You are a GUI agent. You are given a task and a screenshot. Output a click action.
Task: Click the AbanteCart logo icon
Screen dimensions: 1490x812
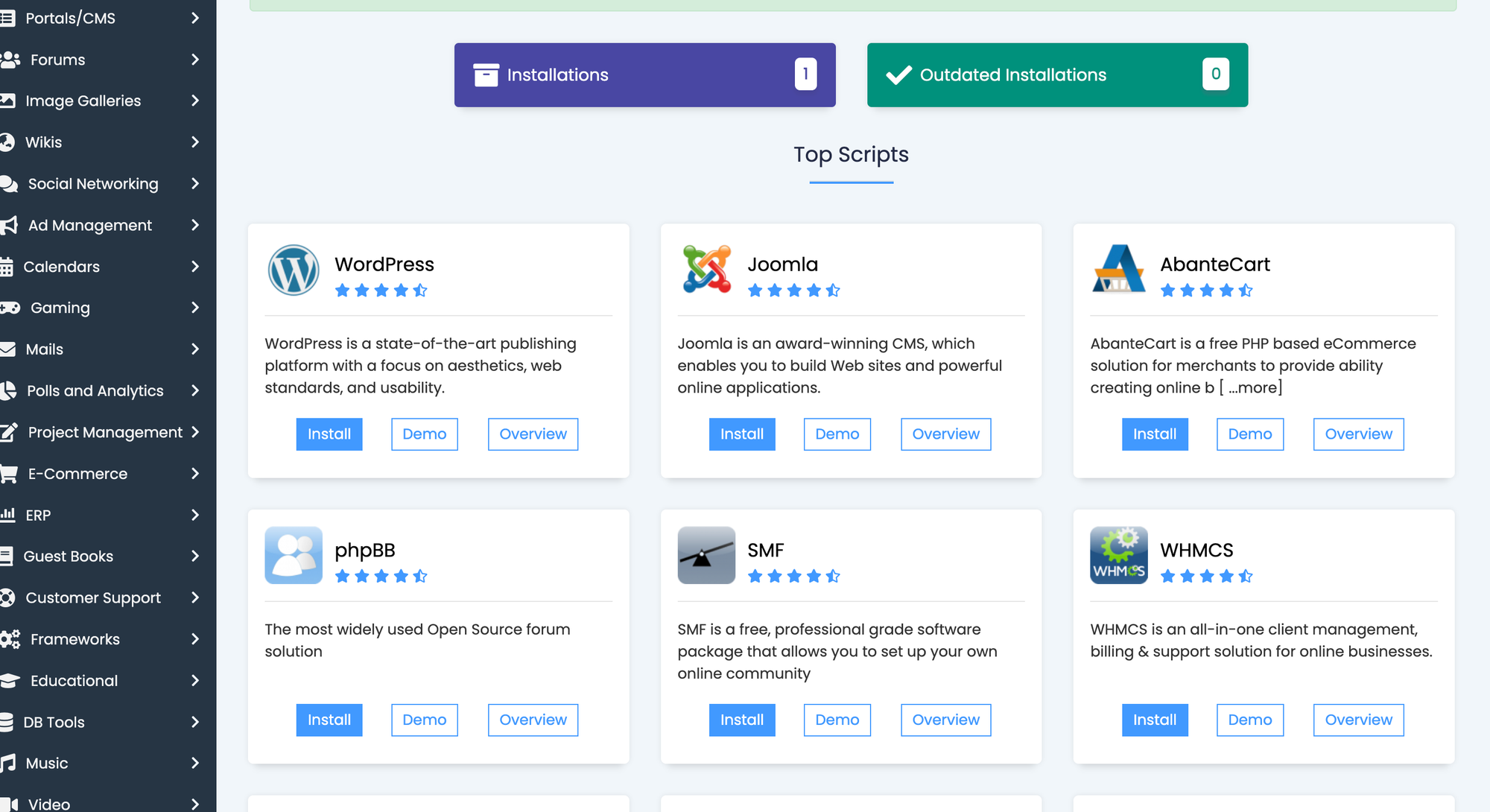[x=1118, y=270]
